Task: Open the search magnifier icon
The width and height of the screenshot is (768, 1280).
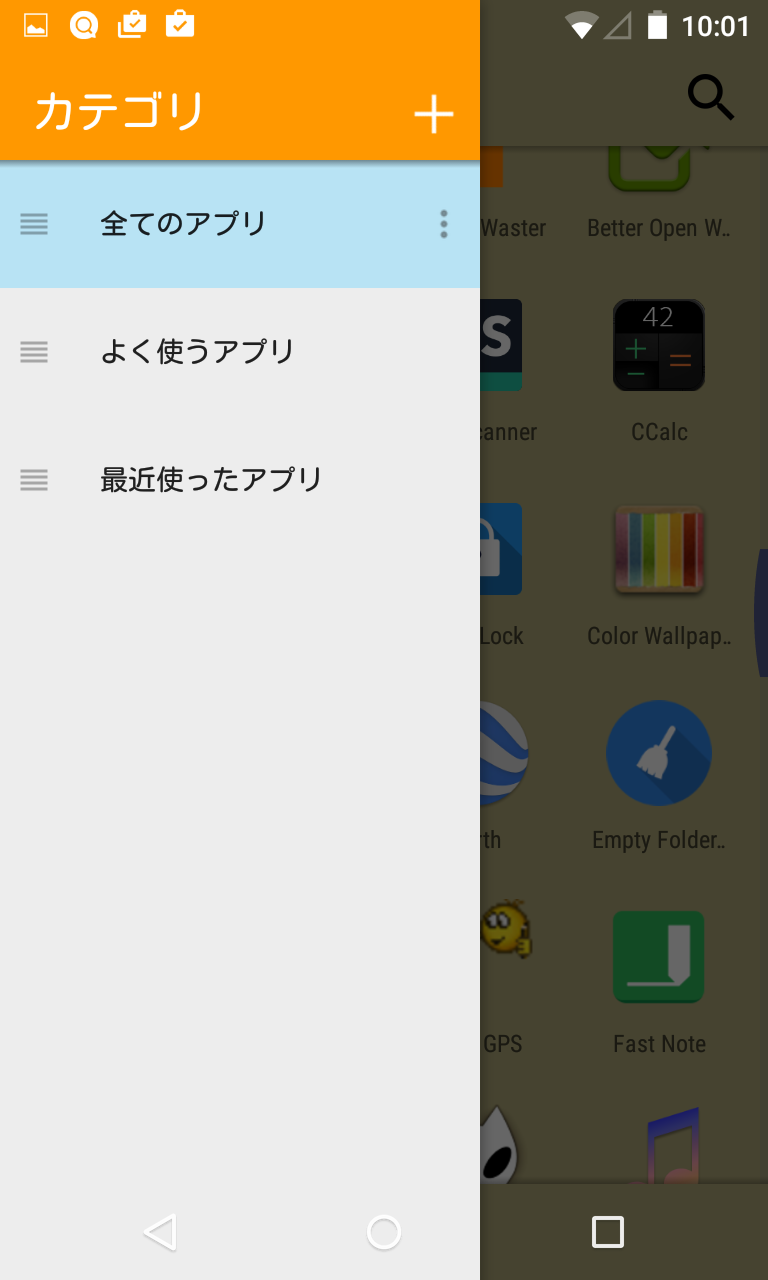Action: tap(711, 98)
